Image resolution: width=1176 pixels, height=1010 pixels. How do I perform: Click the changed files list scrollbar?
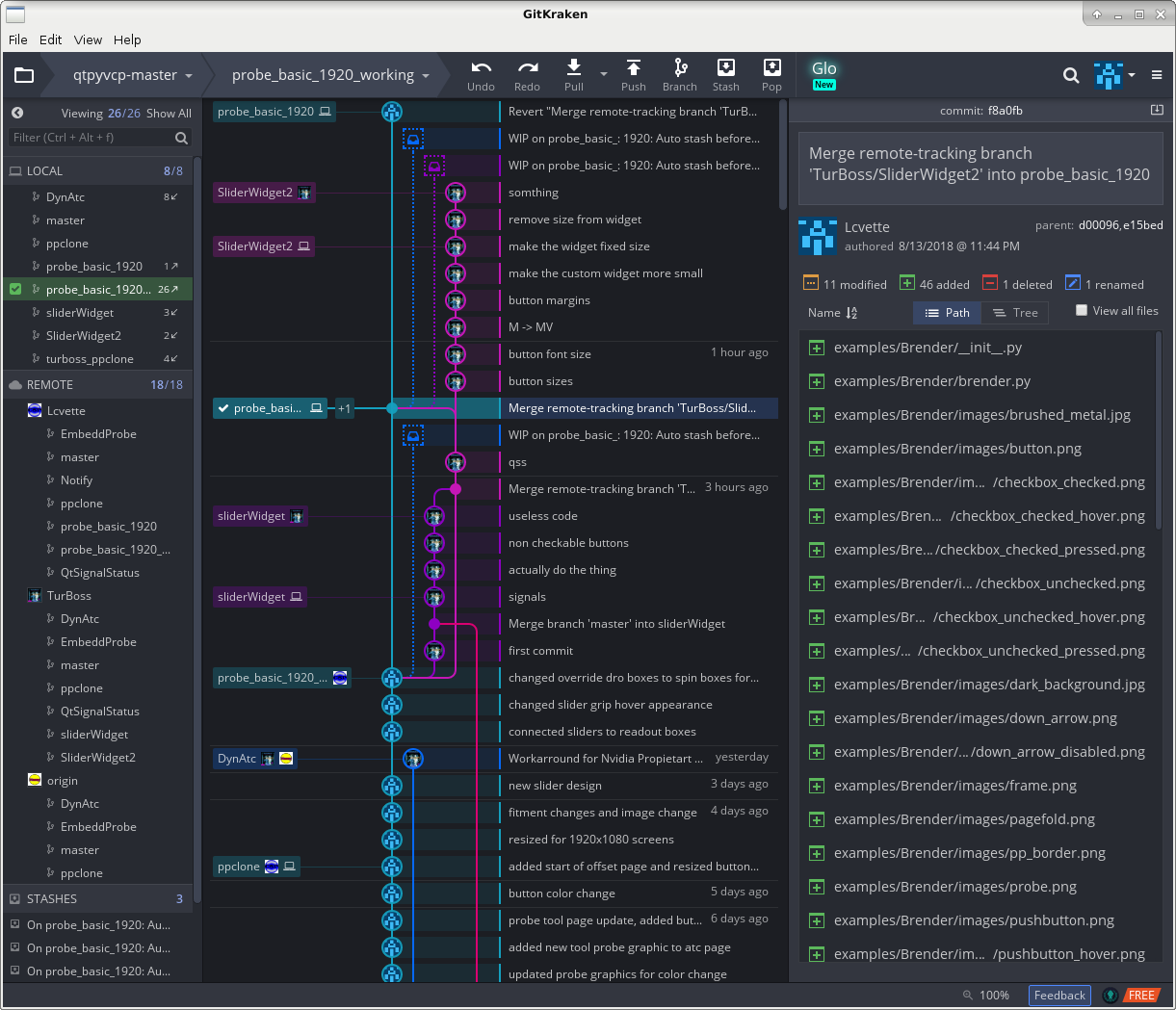point(1159,430)
